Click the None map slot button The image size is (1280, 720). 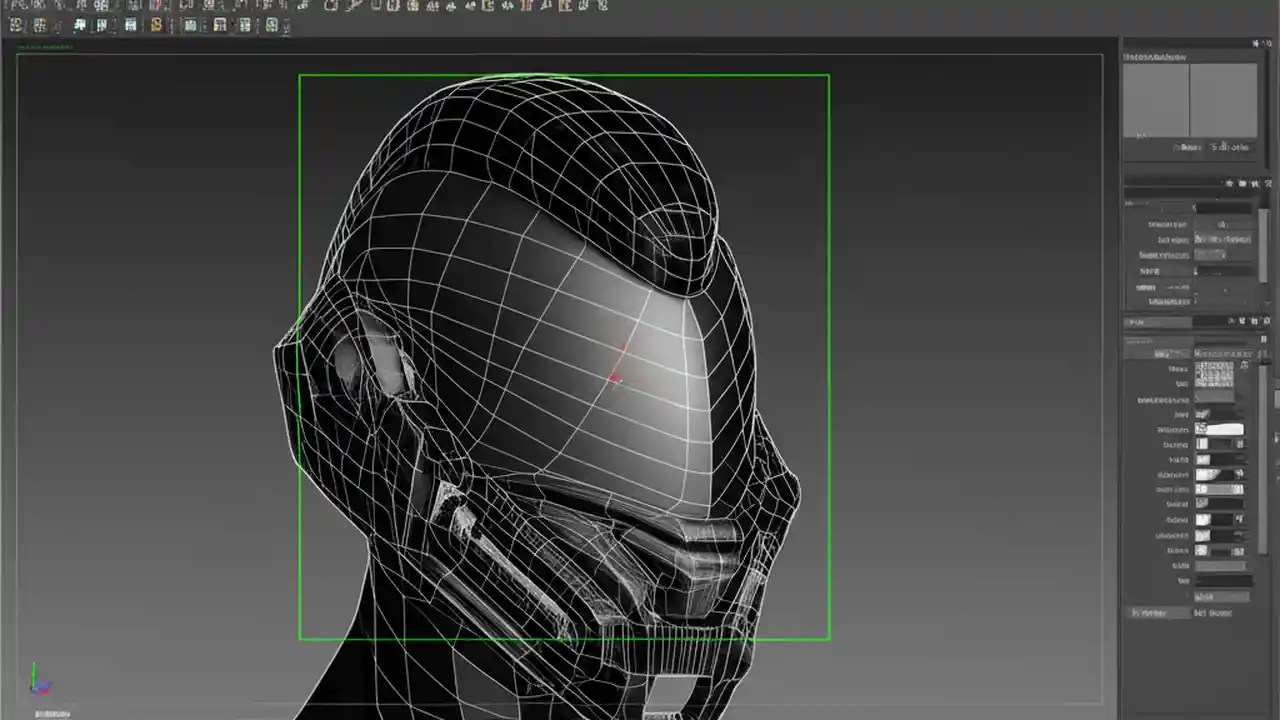coord(1220,598)
